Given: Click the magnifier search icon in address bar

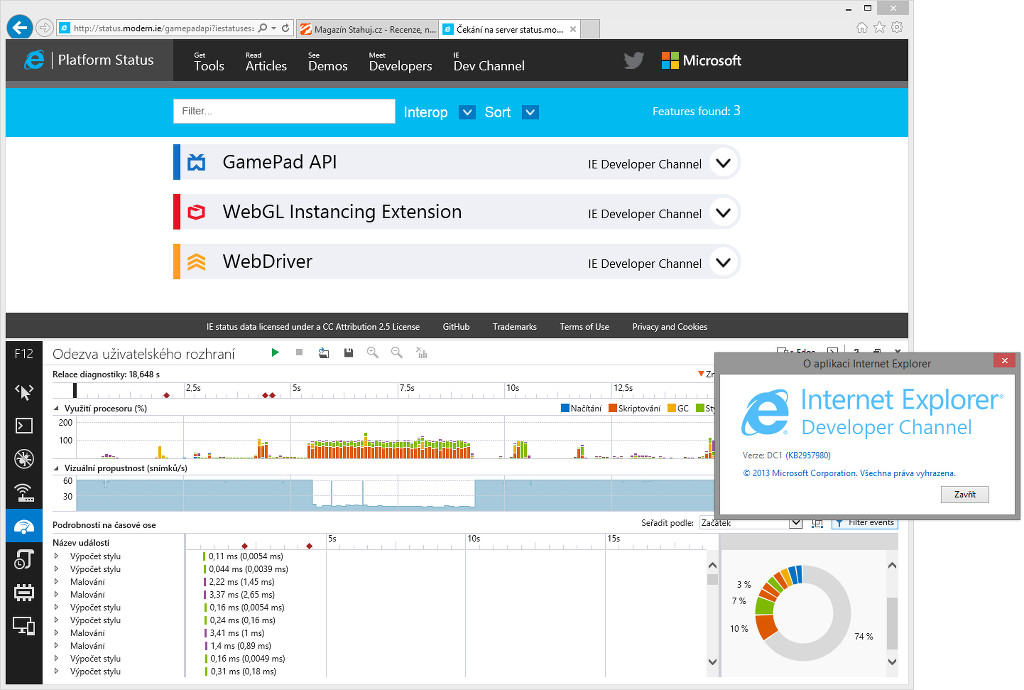Looking at the screenshot, I should [263, 28].
